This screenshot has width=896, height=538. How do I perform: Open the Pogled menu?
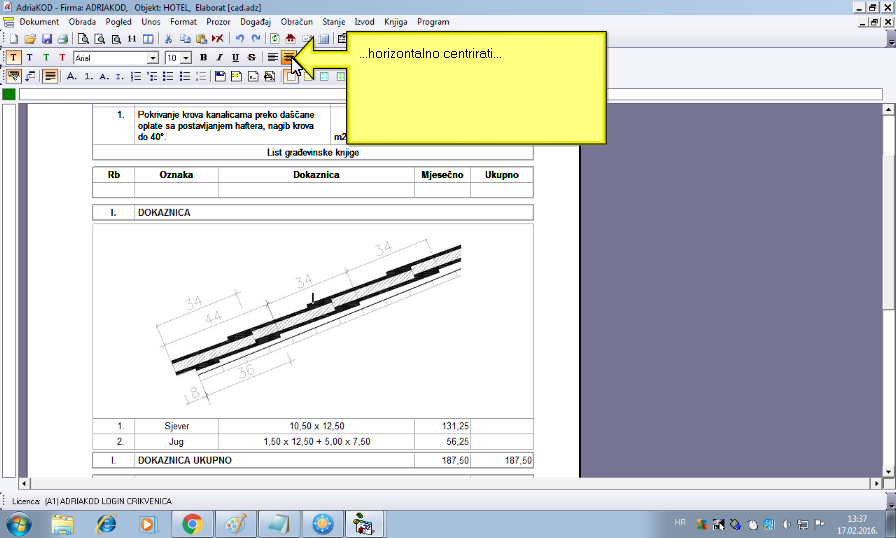[118, 22]
